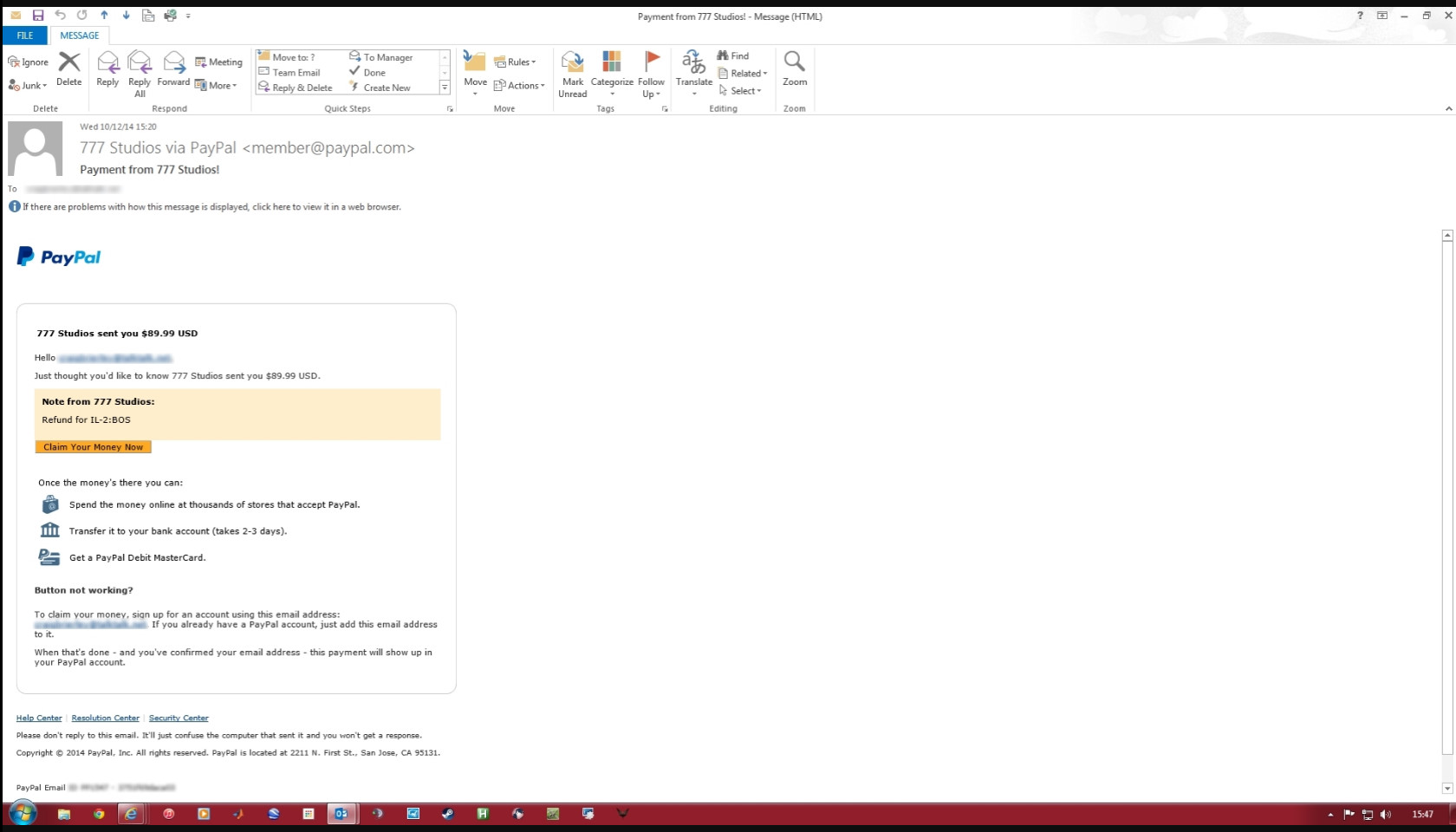Open Outlook Help question mark
The image size is (1456, 832).
[1360, 16]
